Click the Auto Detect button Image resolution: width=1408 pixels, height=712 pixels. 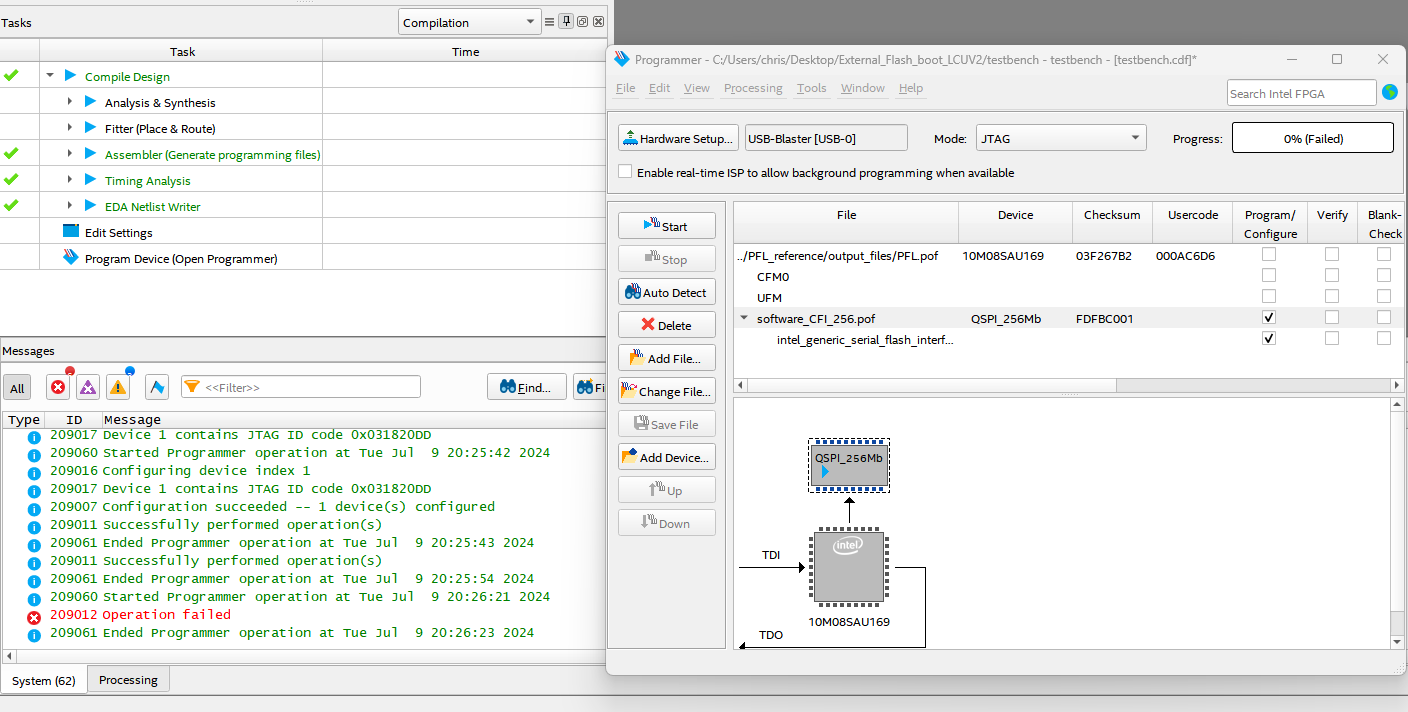pos(667,292)
